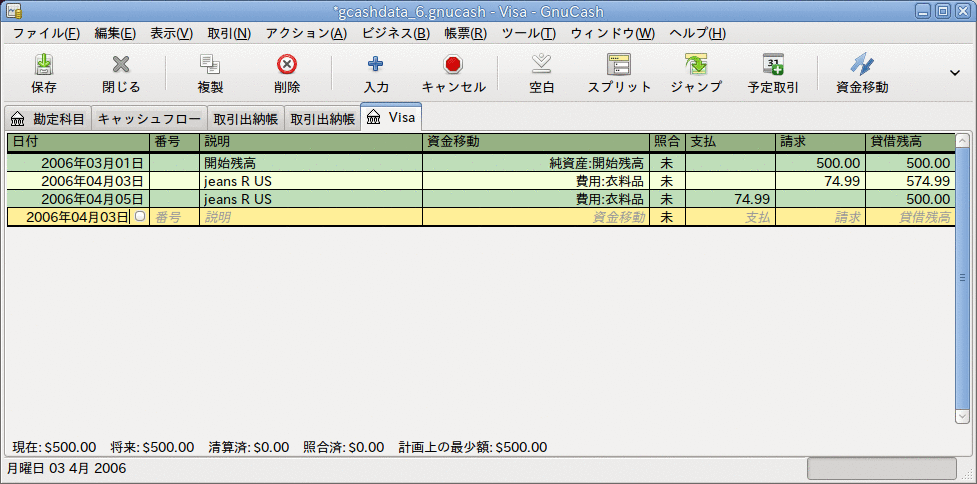The width and height of the screenshot is (977, 484).
Task: Click the 支払 field in the blank row
Action: click(730, 217)
